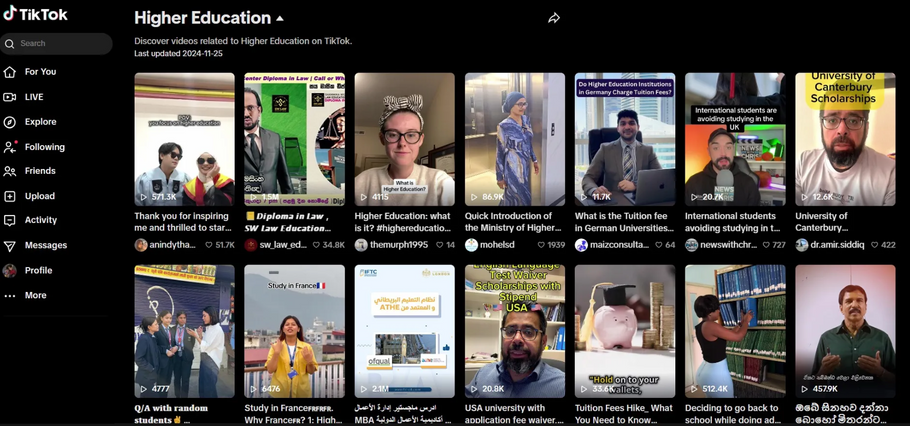Click caption 'International students avoiding studying'
Image resolution: width=910 pixels, height=426 pixels.
734,222
